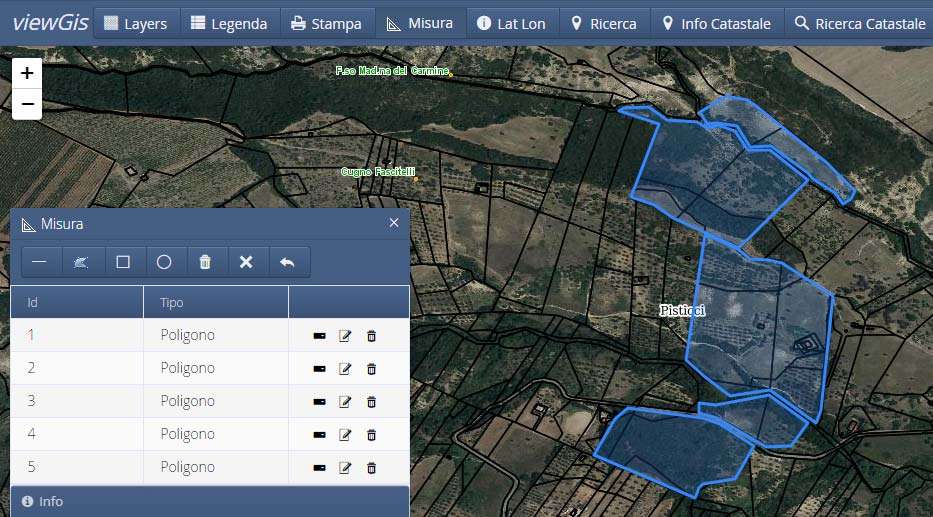Delete polygon 5 using its trash icon
Screen dimensions: 933x517
pos(371,468)
